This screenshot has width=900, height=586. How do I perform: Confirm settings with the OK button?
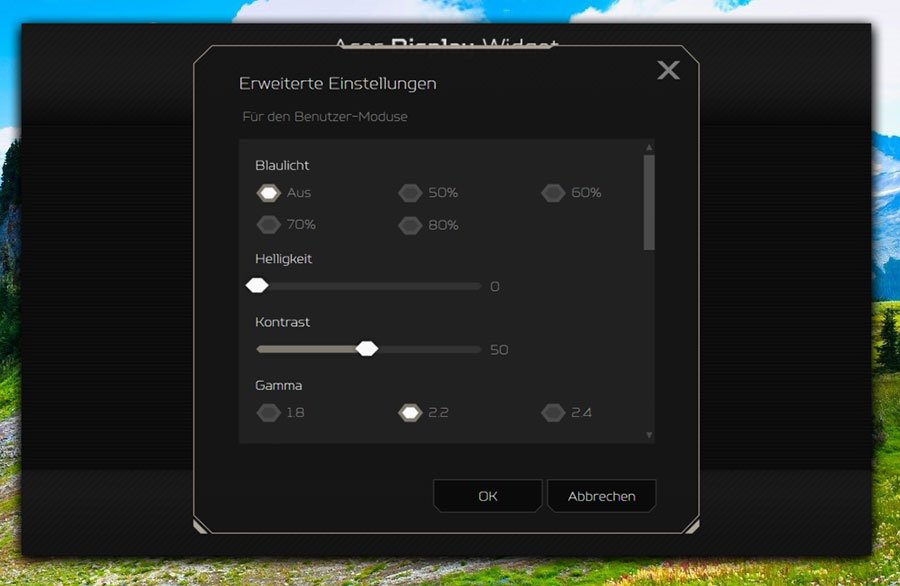pyautogui.click(x=487, y=496)
